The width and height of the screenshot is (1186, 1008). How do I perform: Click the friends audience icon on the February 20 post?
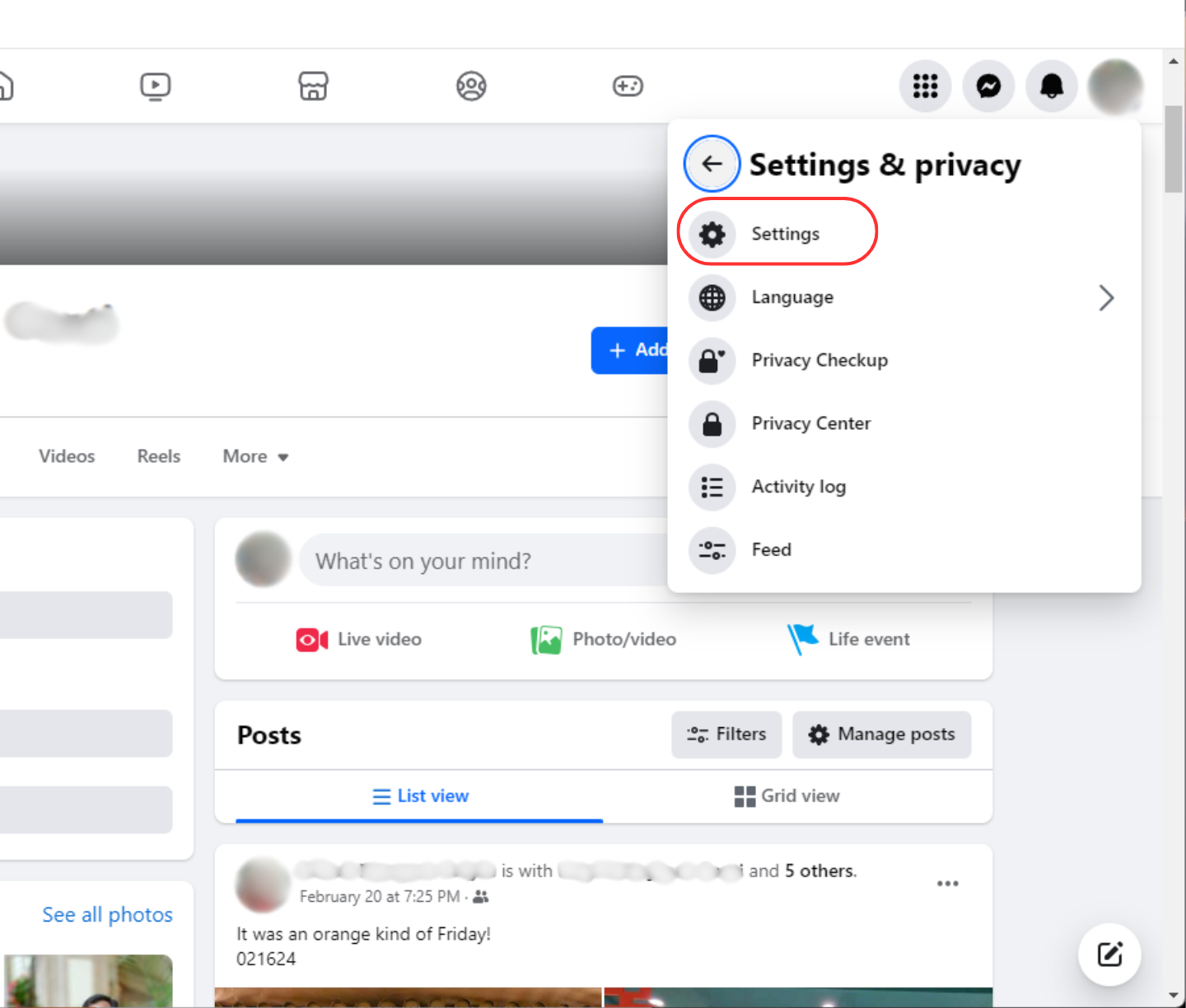tap(481, 897)
